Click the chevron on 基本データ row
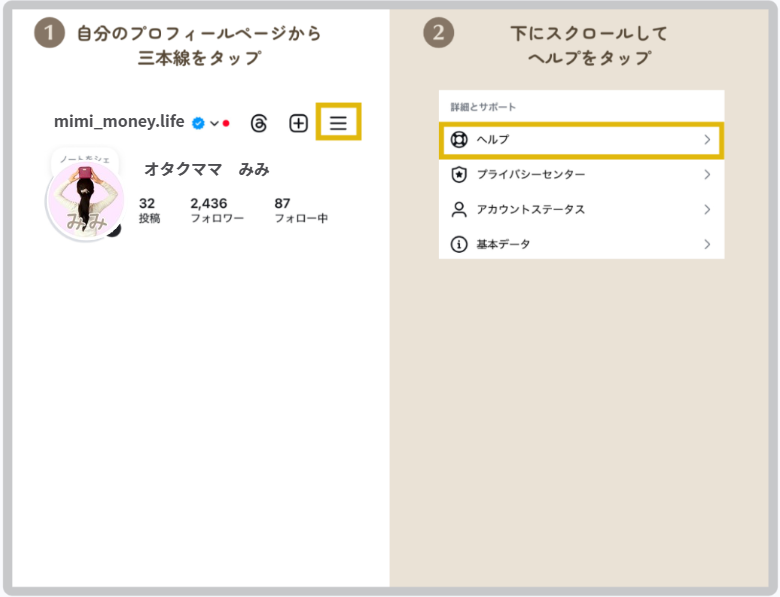 (707, 244)
